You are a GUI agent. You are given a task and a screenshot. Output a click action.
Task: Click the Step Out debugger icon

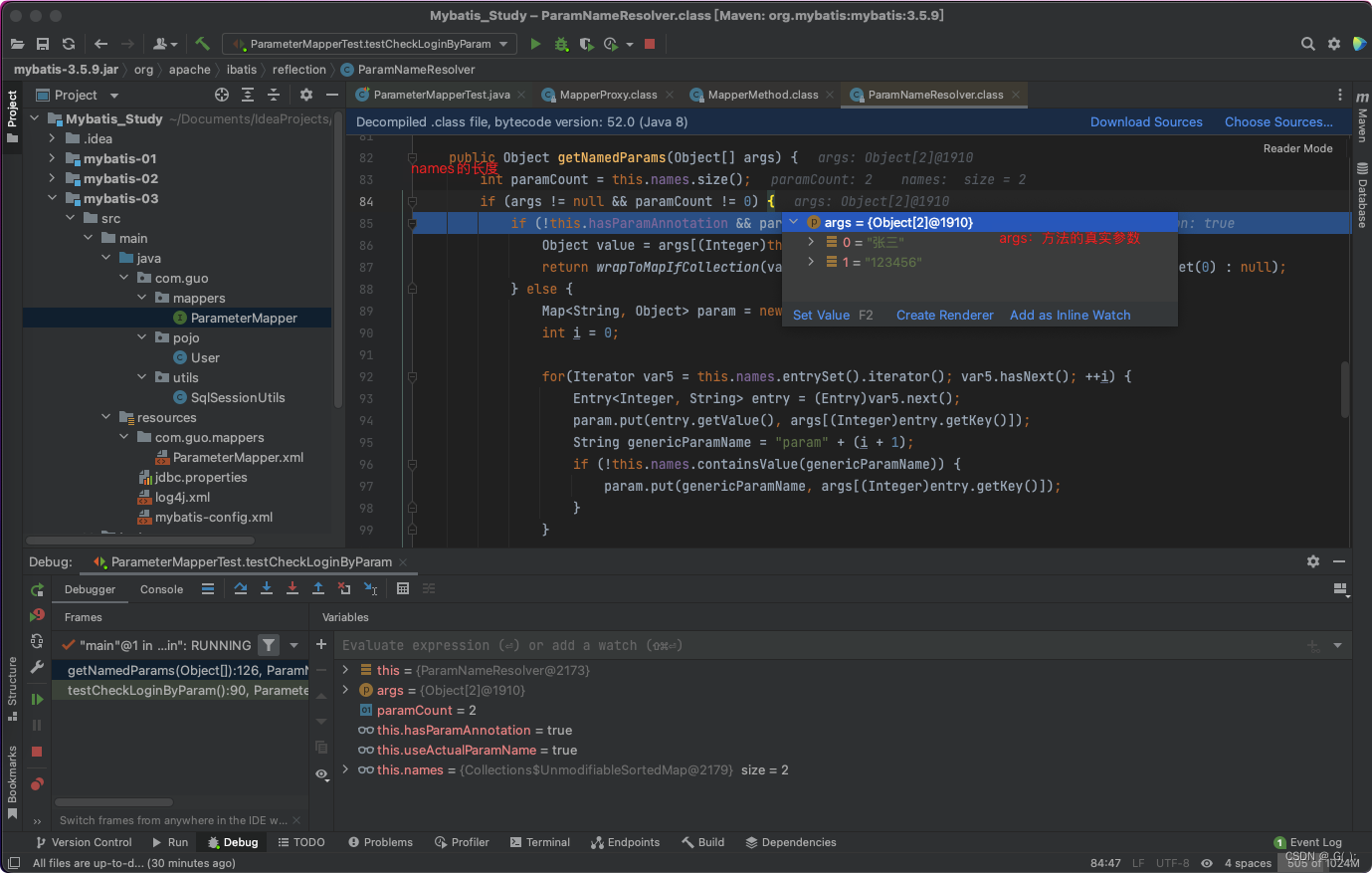click(x=318, y=588)
